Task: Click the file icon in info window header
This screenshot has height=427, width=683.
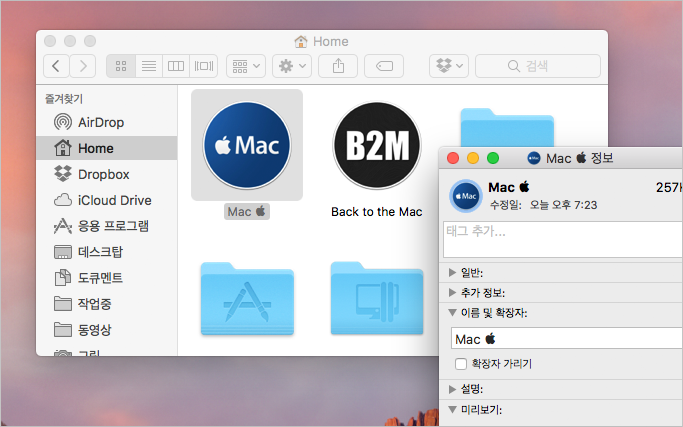Action: pos(466,196)
